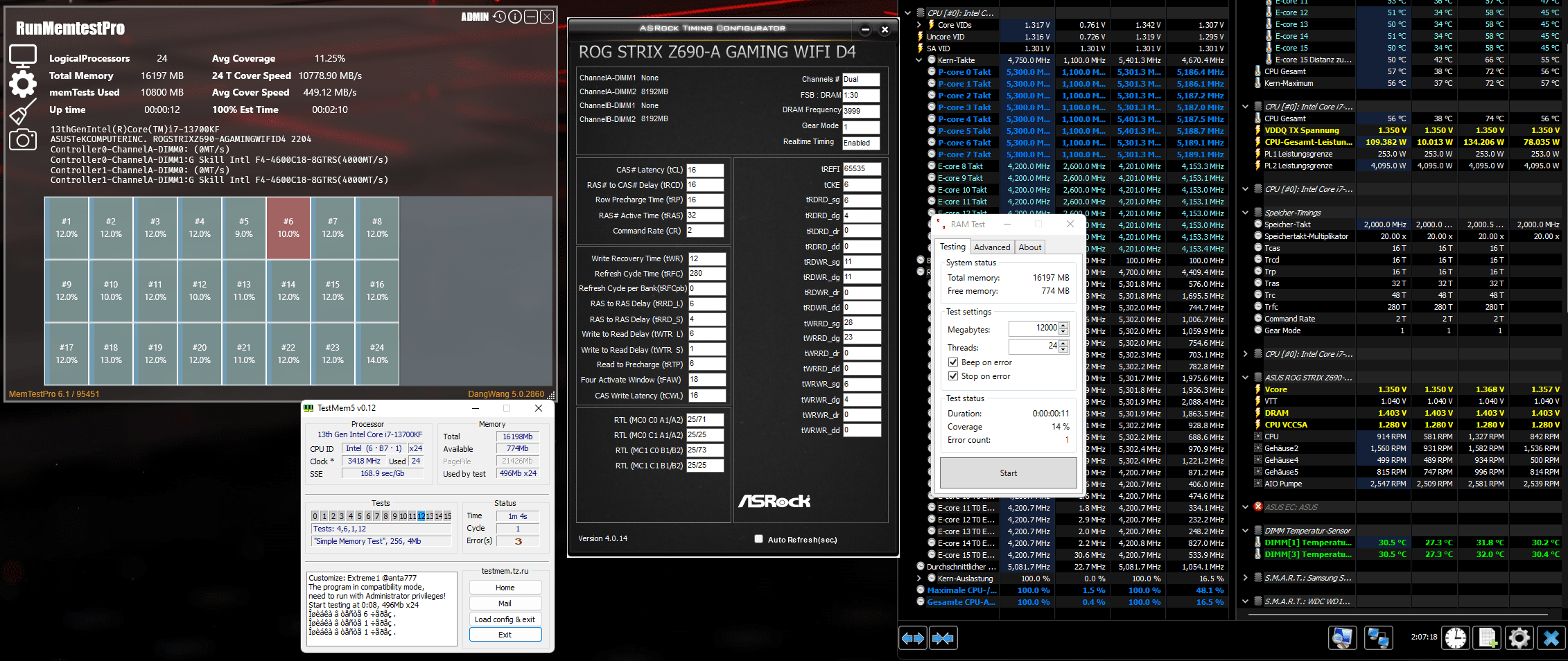Open the history clock icon in RunMemtestPro
The height and width of the screenshot is (661, 1568).
[x=499, y=17]
